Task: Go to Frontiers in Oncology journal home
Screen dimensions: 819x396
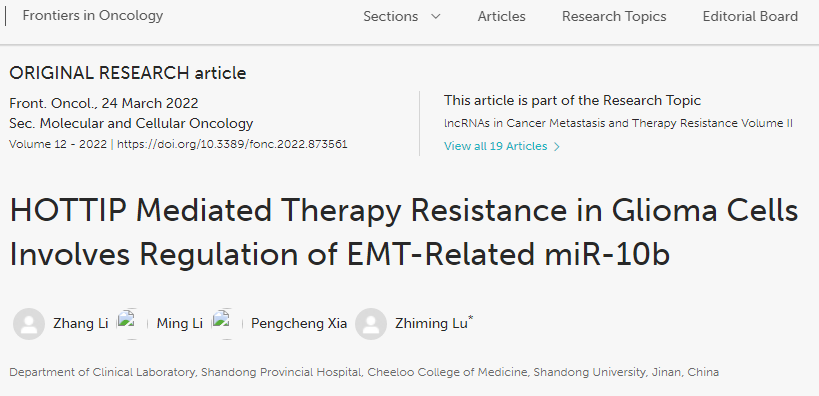Action: coord(93,16)
